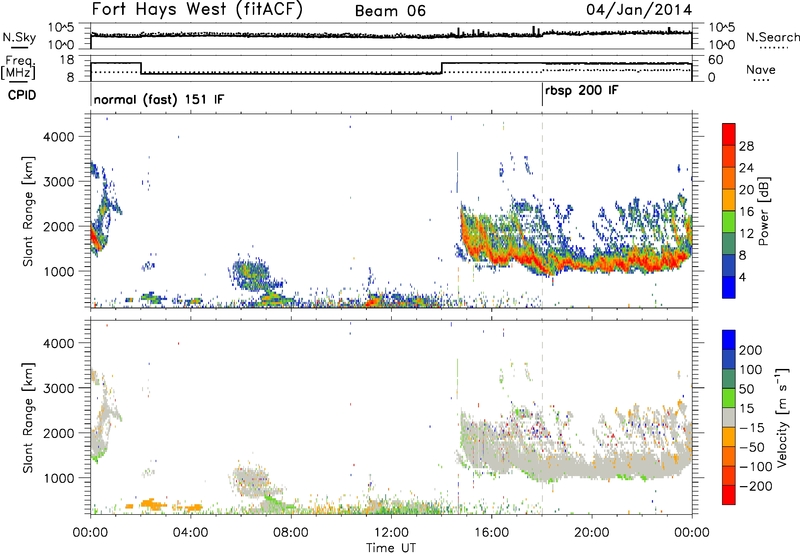Click the 'Freq. [MHz]' axis label
This screenshot has height=554, width=800.
18,67
